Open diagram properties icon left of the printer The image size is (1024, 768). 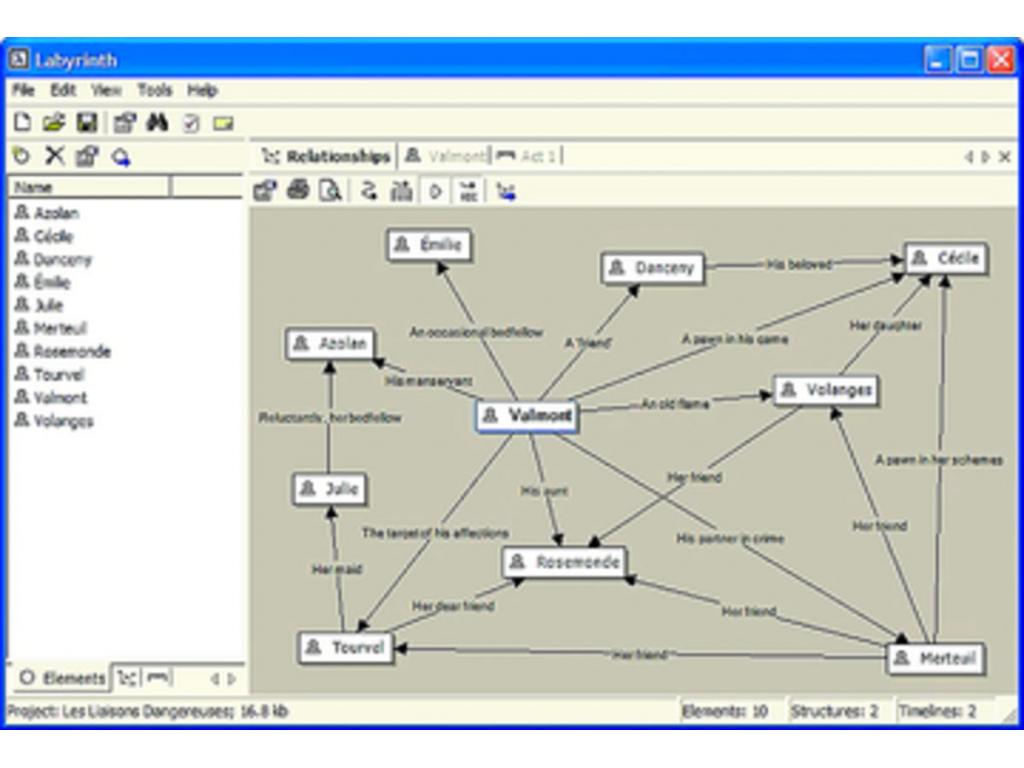click(x=265, y=191)
